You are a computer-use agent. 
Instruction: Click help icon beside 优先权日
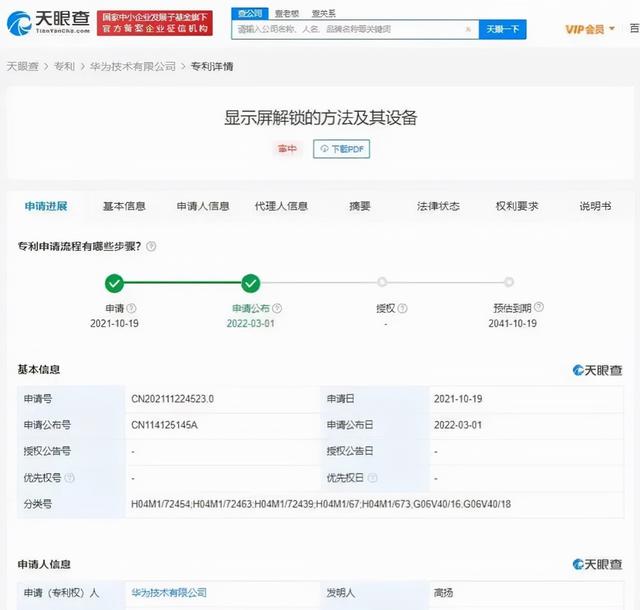point(372,478)
